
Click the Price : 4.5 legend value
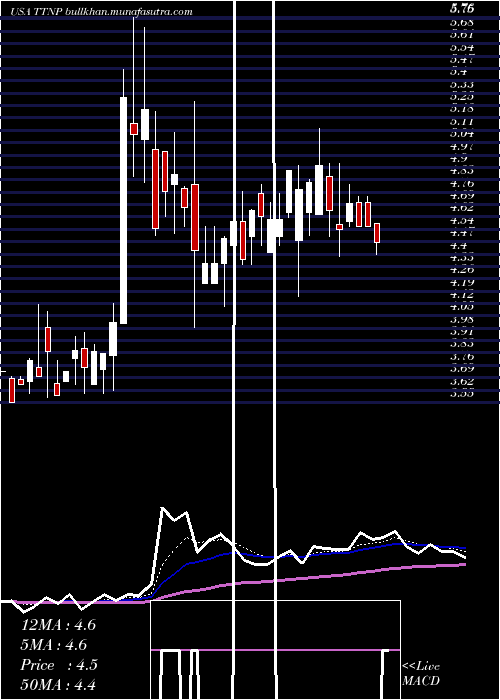(59, 665)
